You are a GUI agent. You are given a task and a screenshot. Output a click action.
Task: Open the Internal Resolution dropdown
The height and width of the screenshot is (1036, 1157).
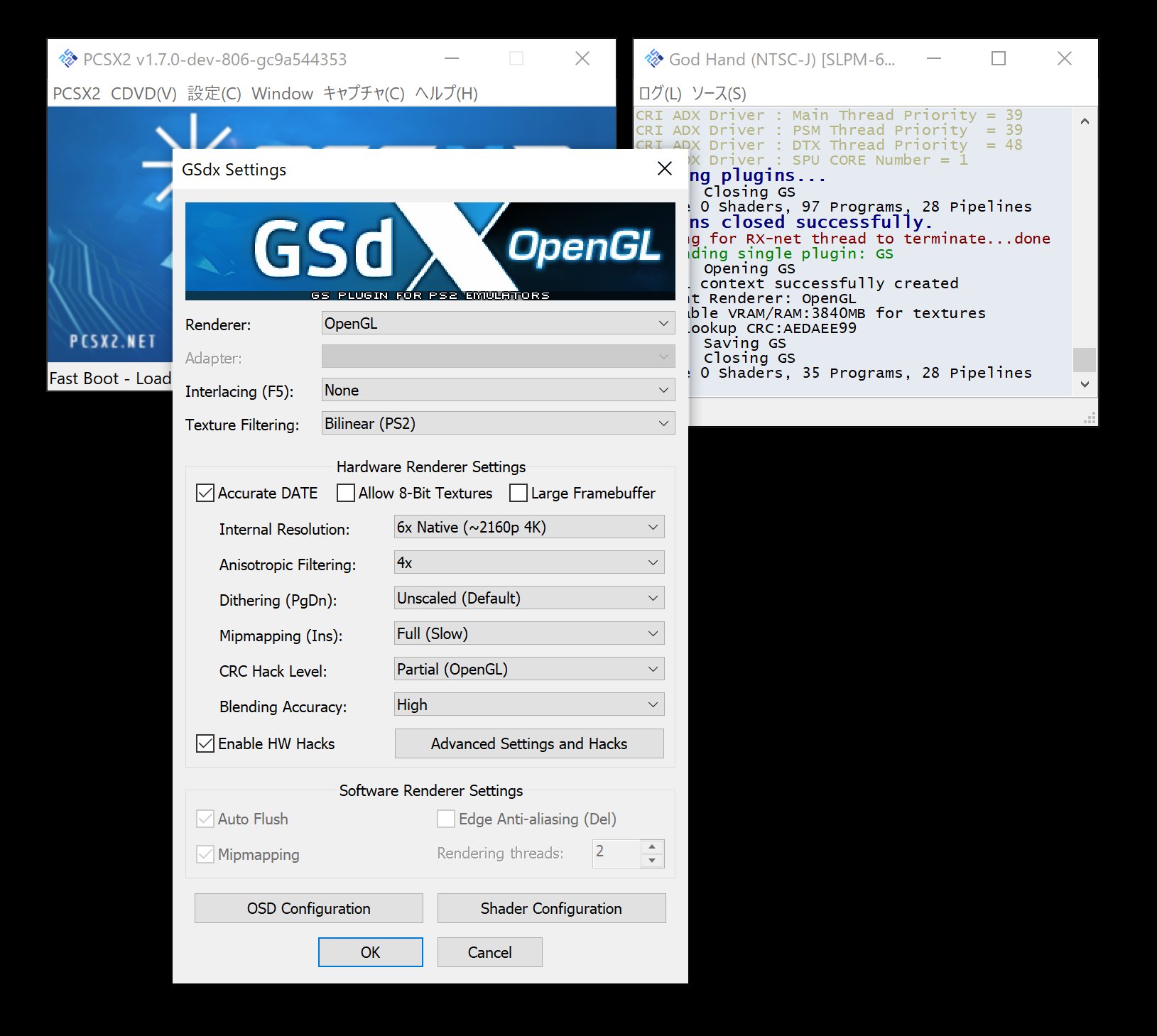[x=529, y=527]
